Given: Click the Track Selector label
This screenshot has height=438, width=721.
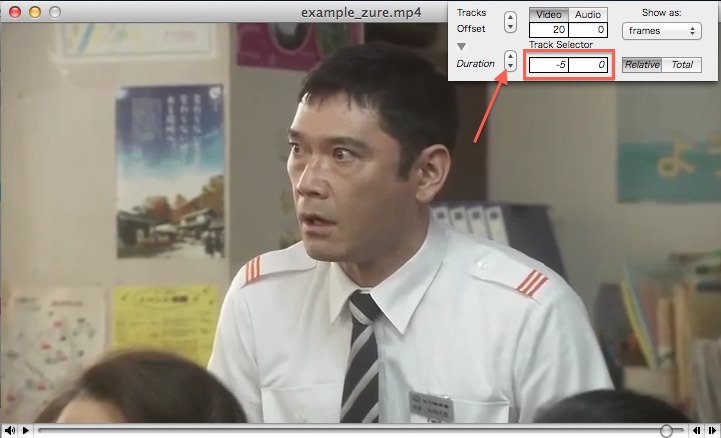Looking at the screenshot, I should tap(561, 45).
